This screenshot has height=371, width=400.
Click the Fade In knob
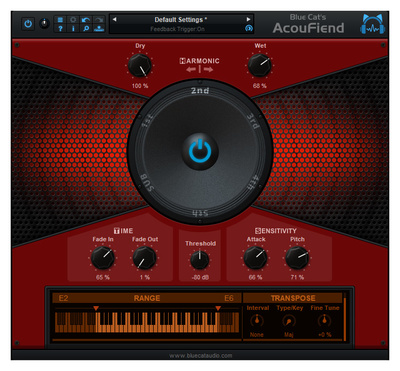(103, 258)
